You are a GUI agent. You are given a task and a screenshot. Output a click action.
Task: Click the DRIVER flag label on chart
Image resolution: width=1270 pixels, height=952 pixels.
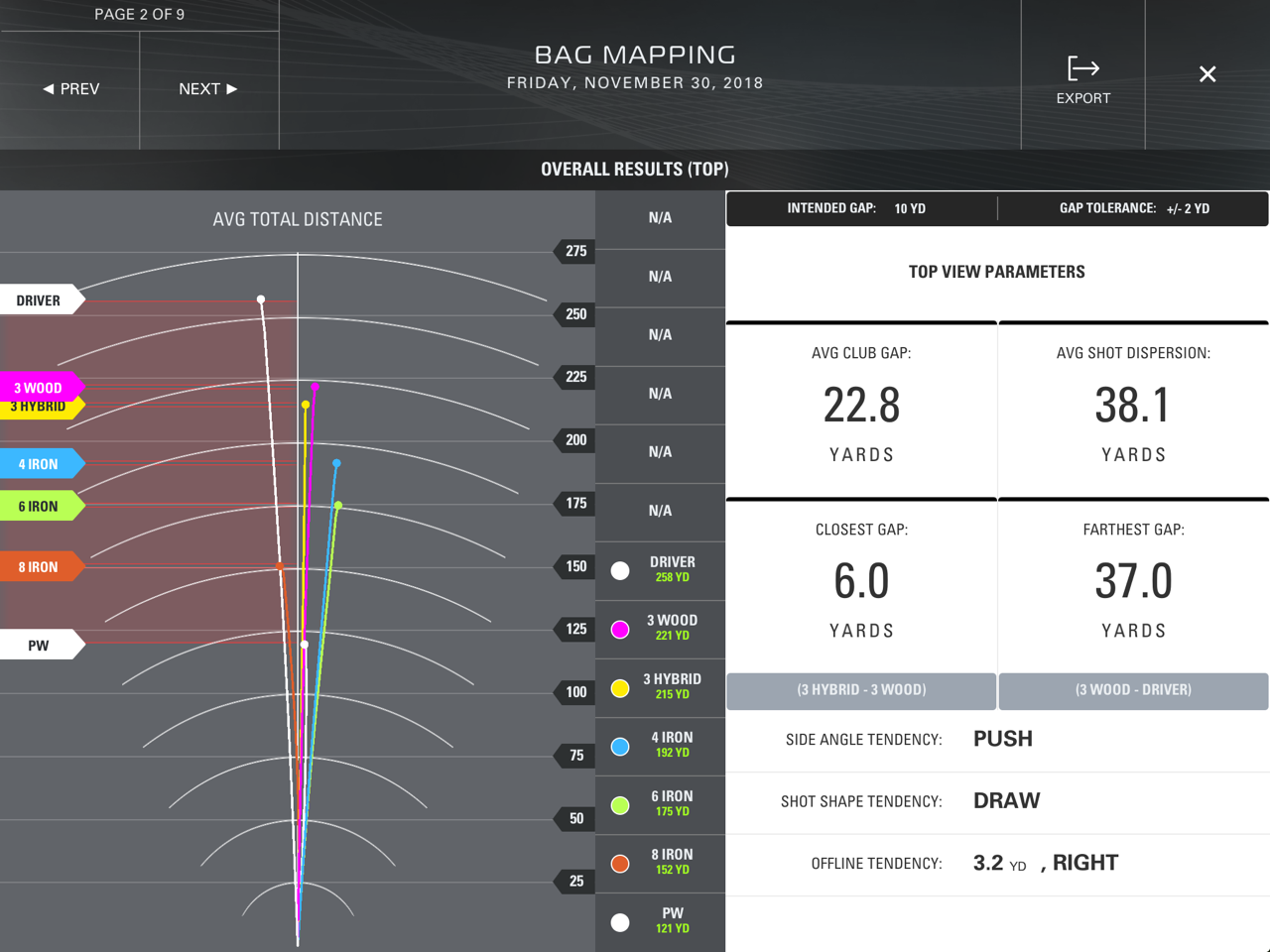tap(42, 300)
